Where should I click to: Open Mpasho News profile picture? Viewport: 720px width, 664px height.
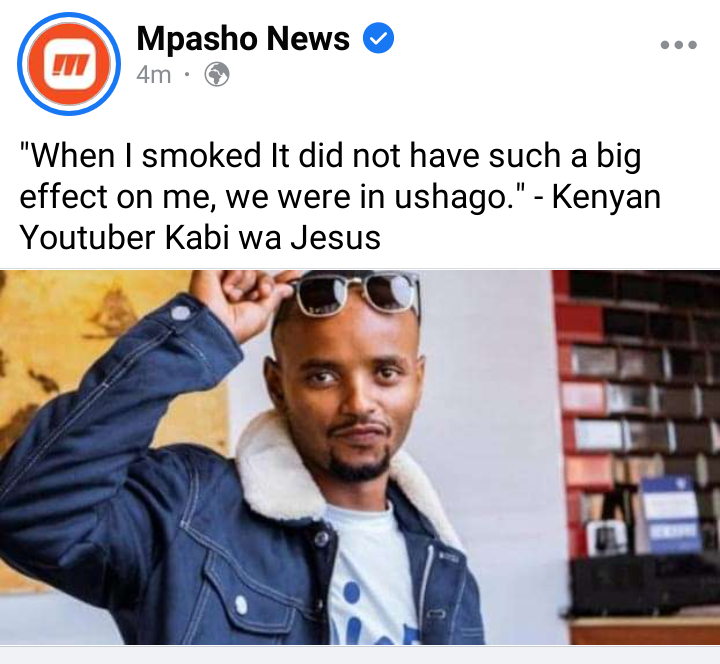(x=69, y=64)
